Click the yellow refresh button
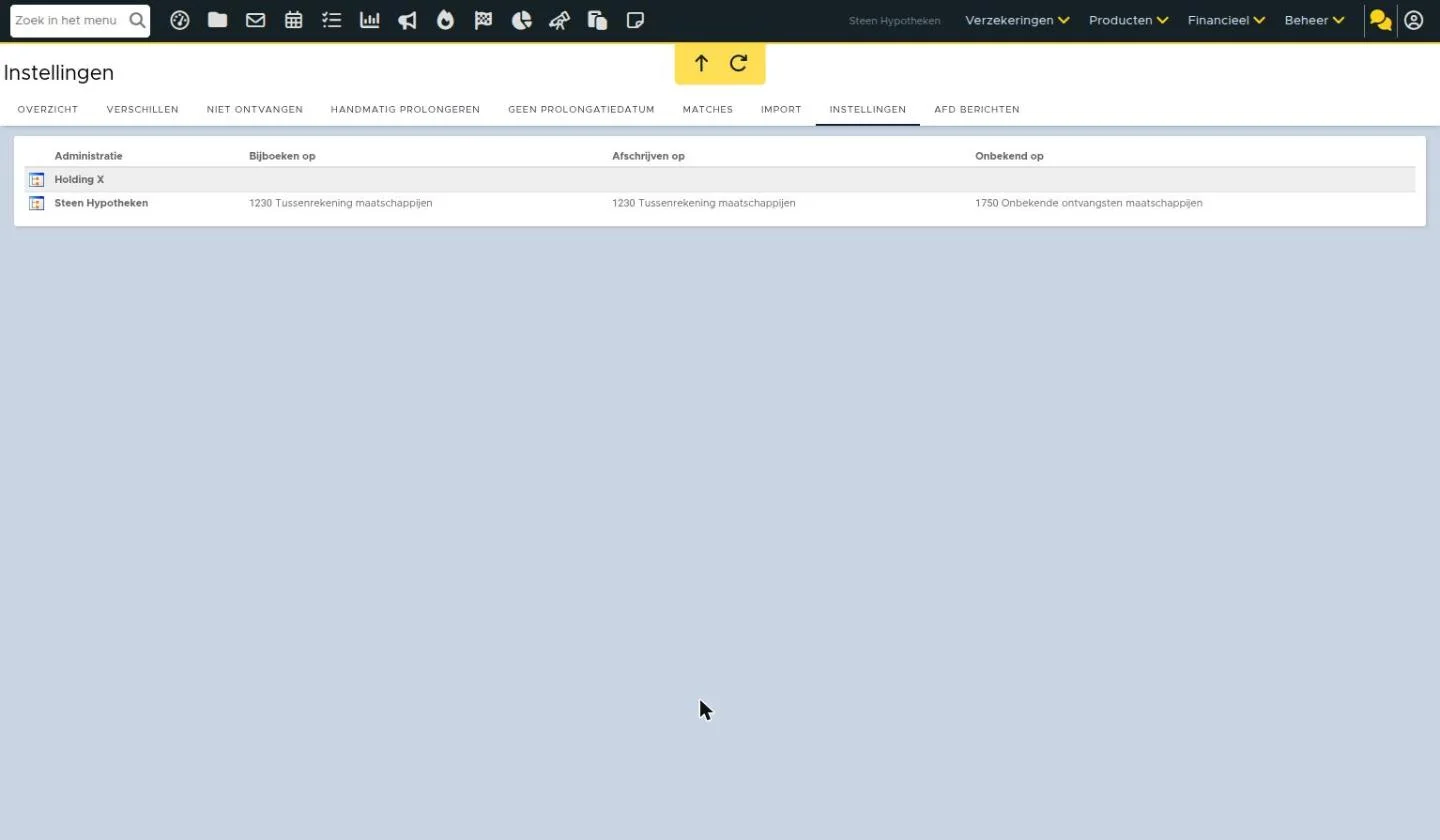 (x=739, y=64)
